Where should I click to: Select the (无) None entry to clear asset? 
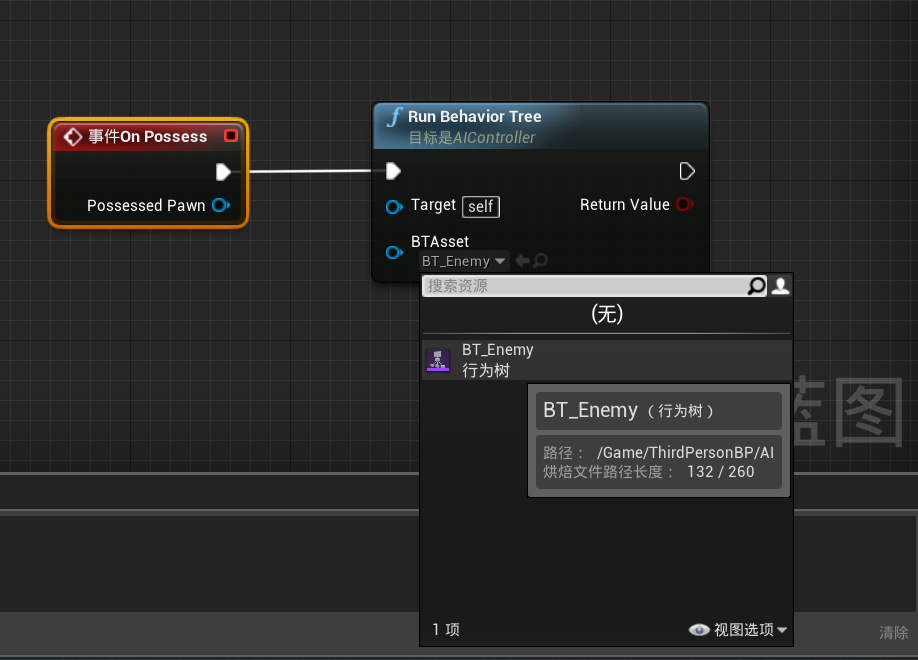(606, 314)
